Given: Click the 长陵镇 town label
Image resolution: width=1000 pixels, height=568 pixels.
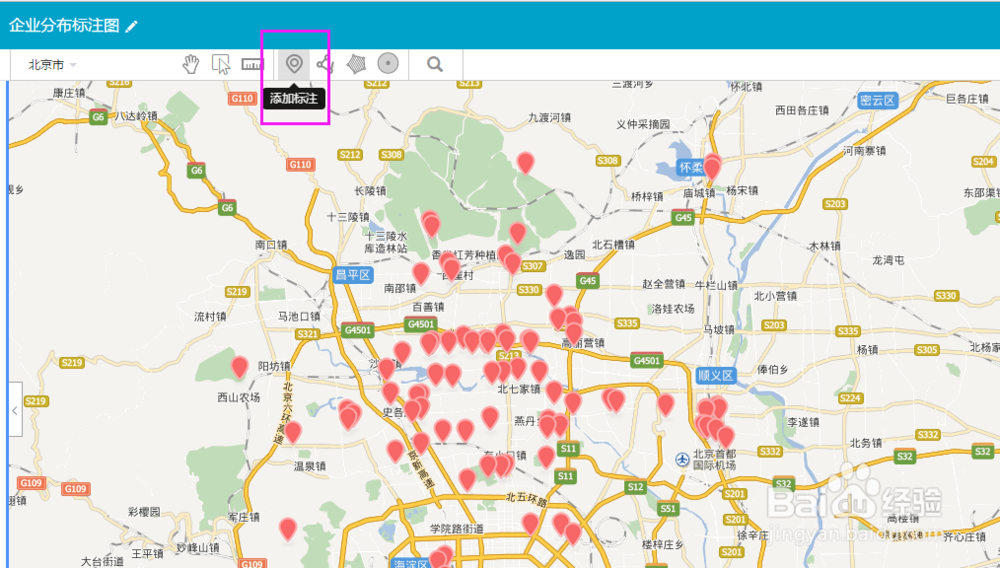Looking at the screenshot, I should pyautogui.click(x=371, y=191).
